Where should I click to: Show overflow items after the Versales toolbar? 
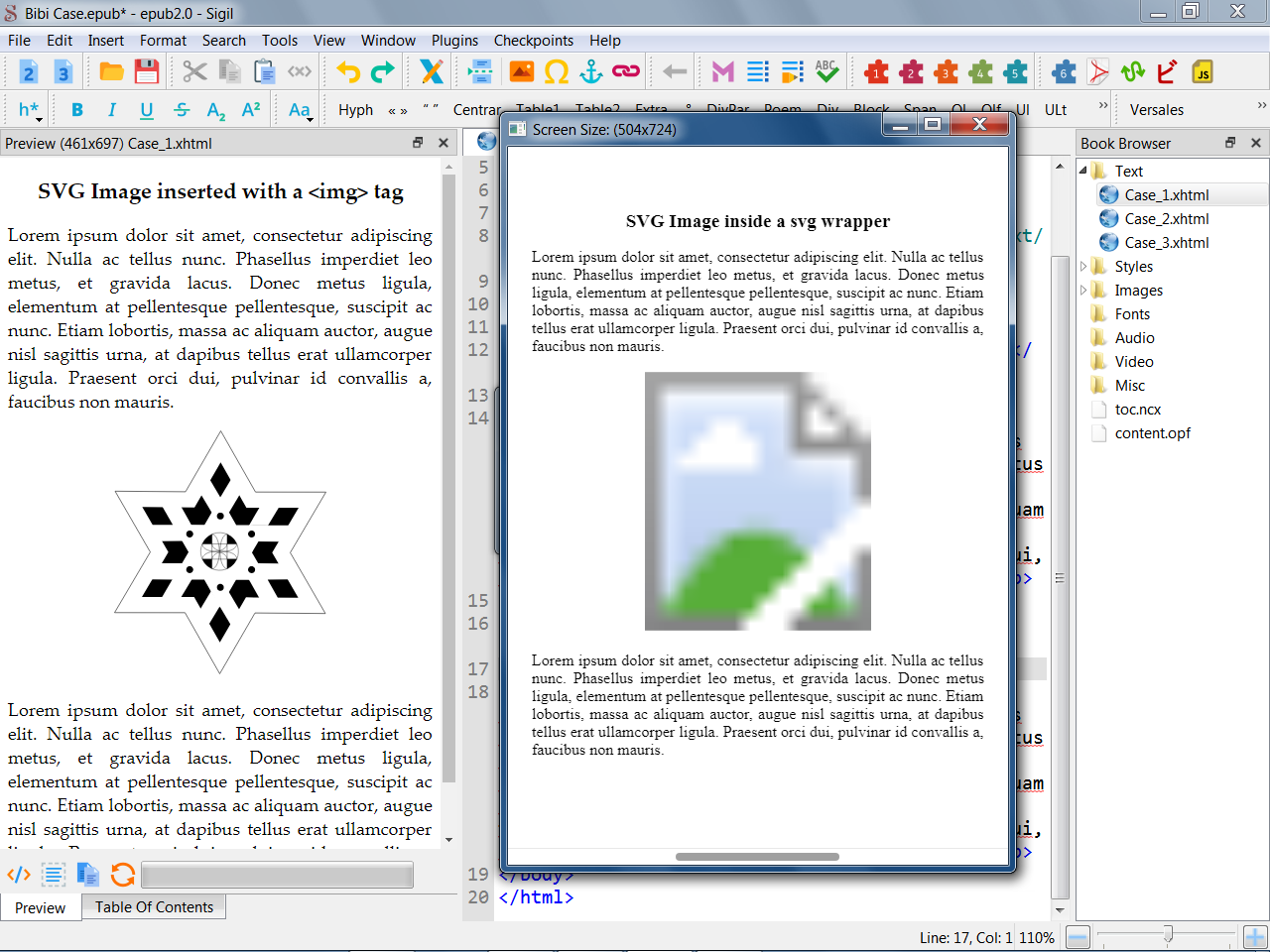1262,105
